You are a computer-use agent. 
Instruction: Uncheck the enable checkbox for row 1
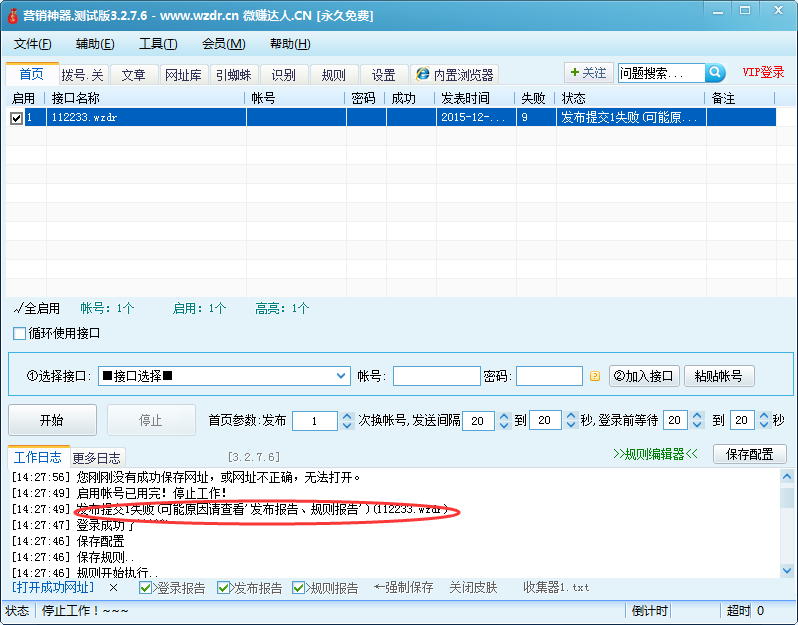[16, 118]
